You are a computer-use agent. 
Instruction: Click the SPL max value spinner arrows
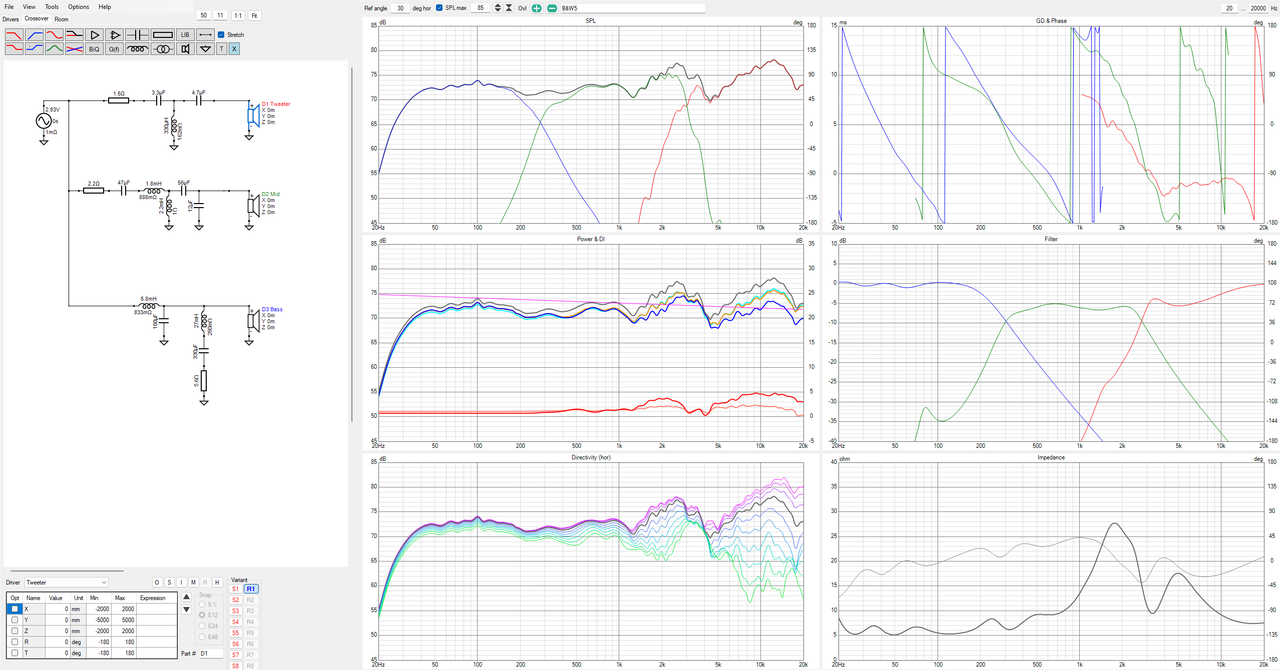[498, 8]
